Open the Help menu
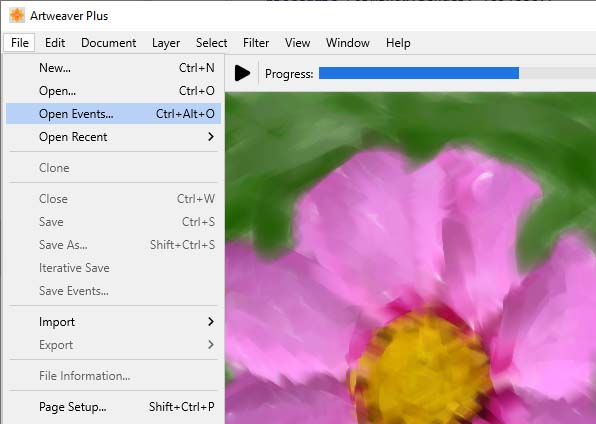Image resolution: width=596 pixels, height=424 pixels. click(398, 43)
